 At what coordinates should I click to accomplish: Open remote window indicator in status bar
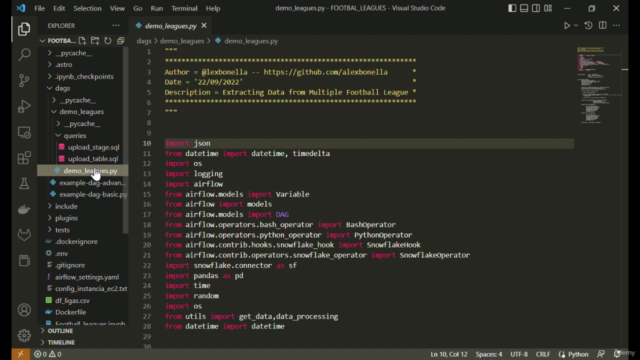pyautogui.click(x=20, y=354)
